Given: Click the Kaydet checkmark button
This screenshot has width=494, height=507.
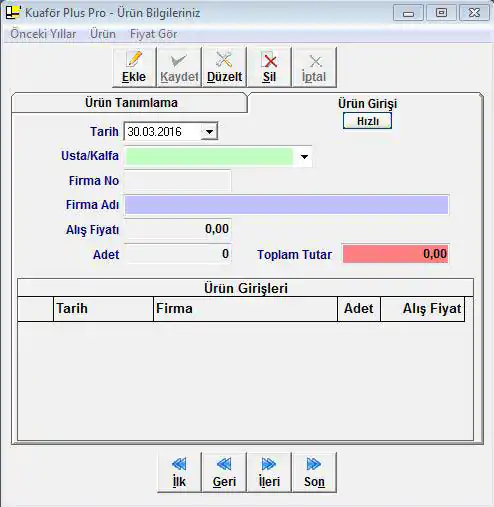Looking at the screenshot, I should tap(179, 67).
